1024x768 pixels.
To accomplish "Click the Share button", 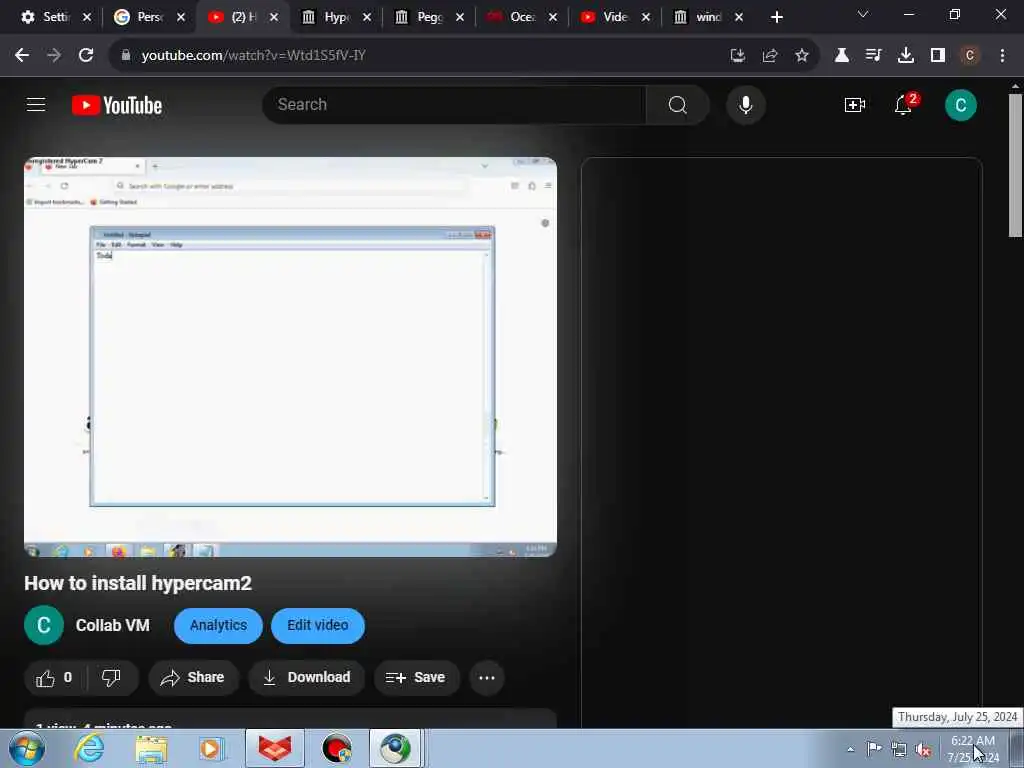I will (193, 678).
